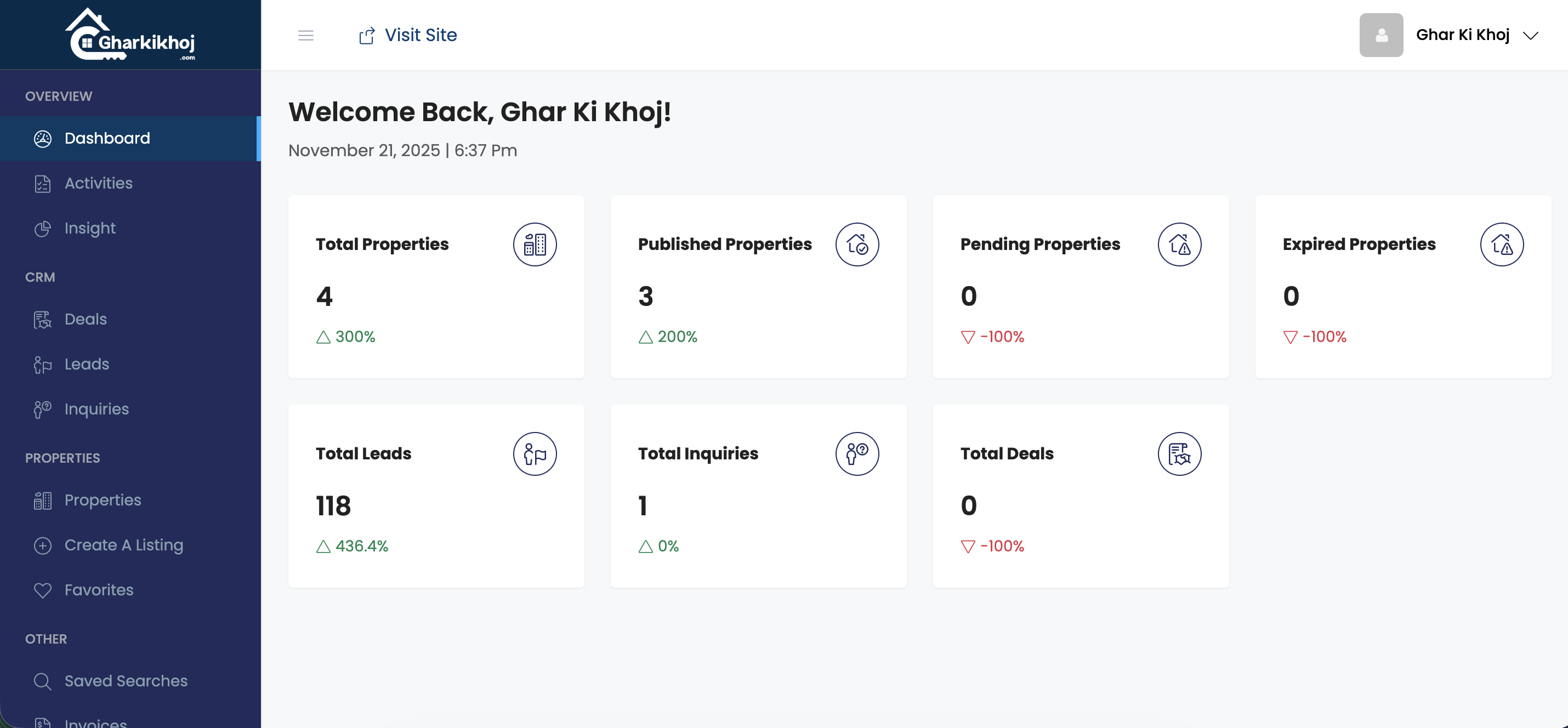Open Dashboard in sidebar

pos(107,139)
